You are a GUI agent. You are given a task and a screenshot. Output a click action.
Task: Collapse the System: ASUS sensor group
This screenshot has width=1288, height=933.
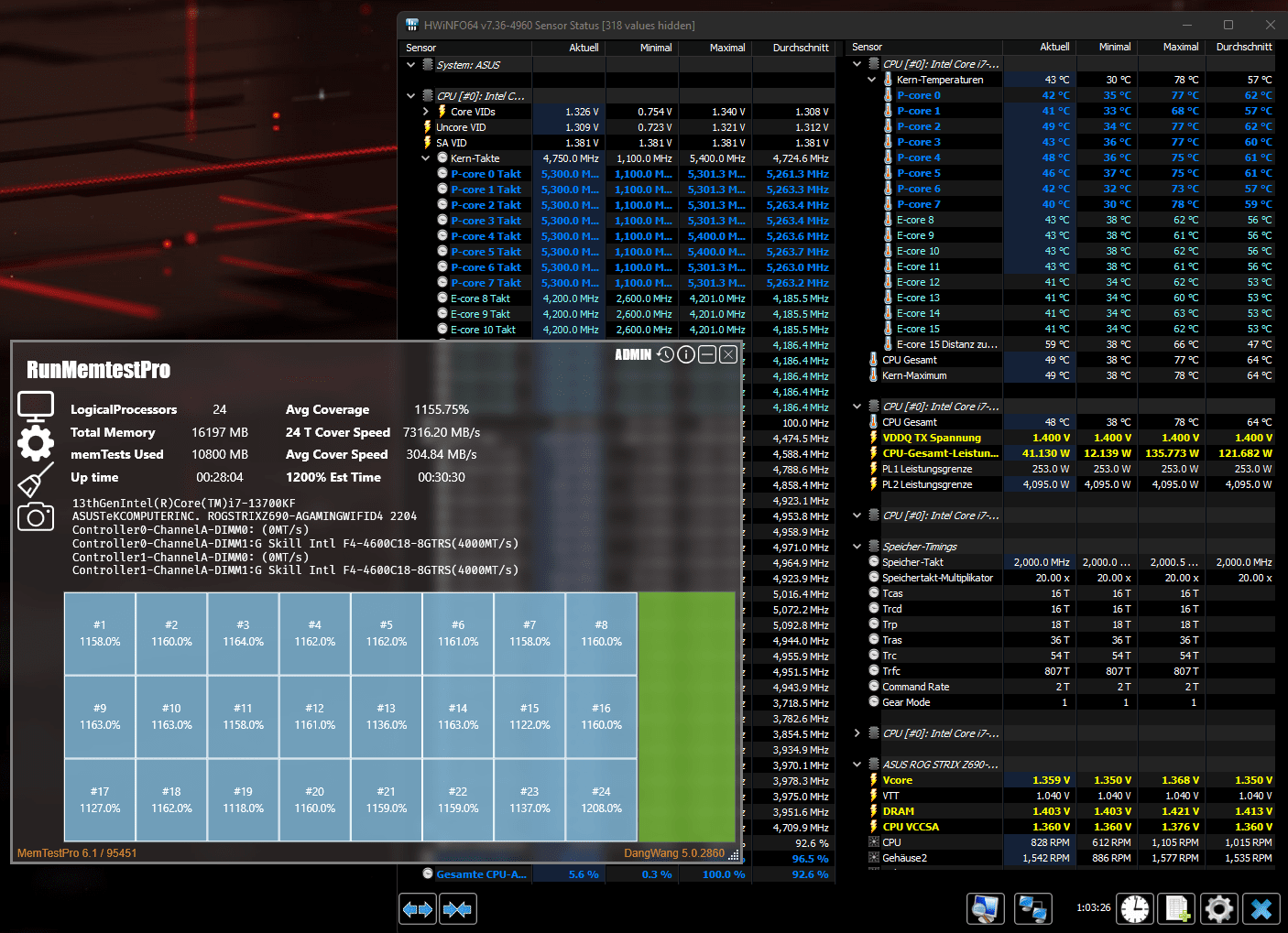point(410,65)
